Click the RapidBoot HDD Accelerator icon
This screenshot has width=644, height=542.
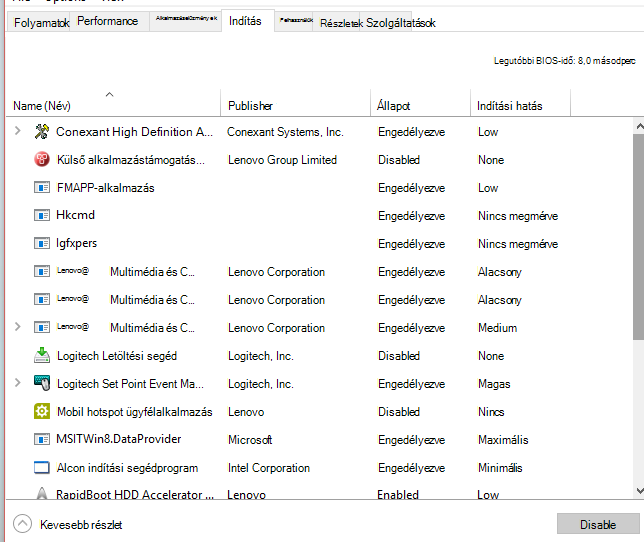click(41, 493)
